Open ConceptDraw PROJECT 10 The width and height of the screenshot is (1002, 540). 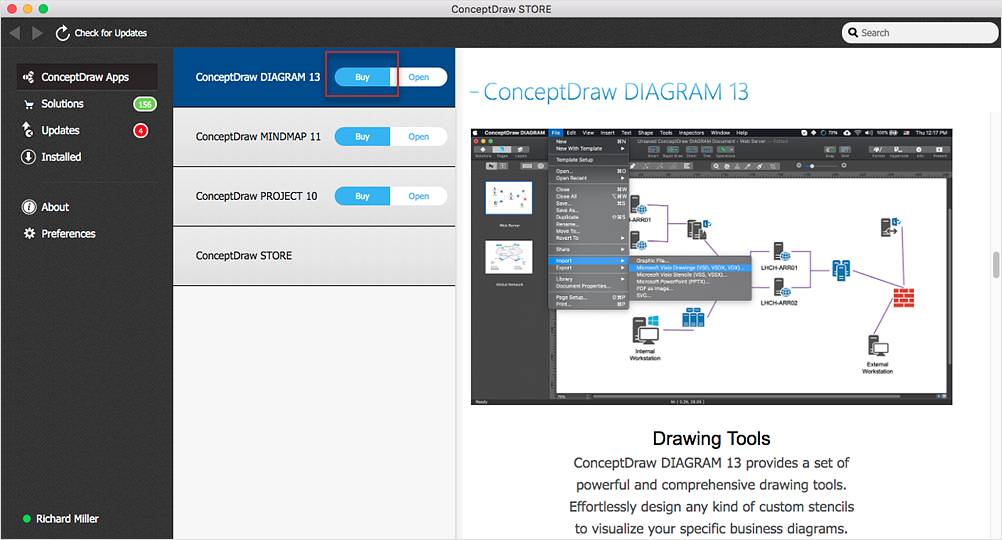click(x=418, y=196)
